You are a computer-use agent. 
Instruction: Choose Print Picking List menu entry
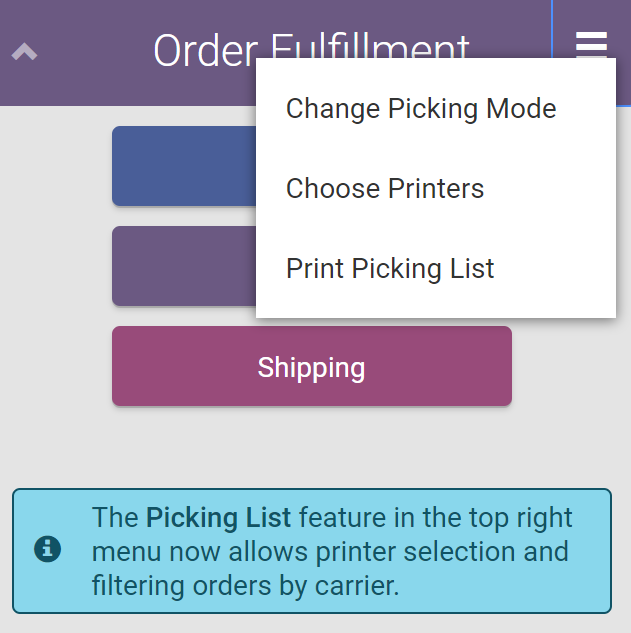click(x=390, y=268)
